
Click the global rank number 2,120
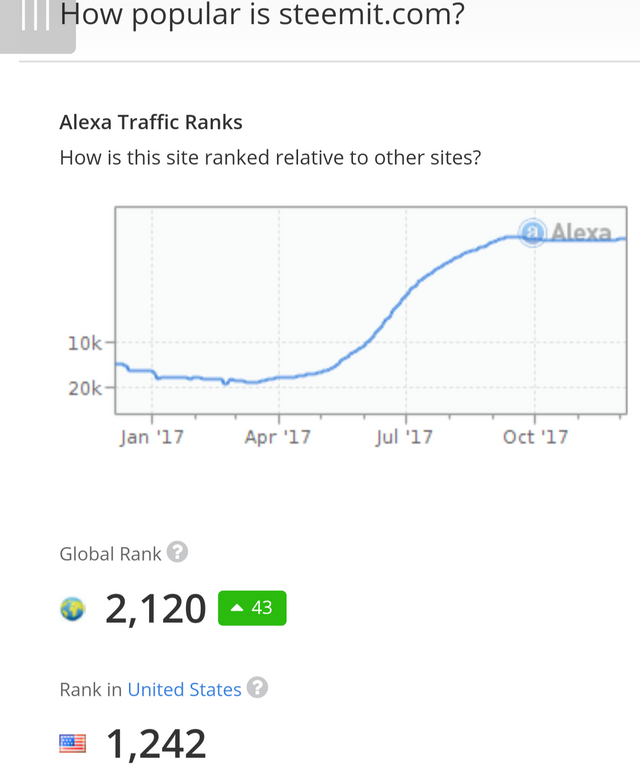pyautogui.click(x=155, y=608)
